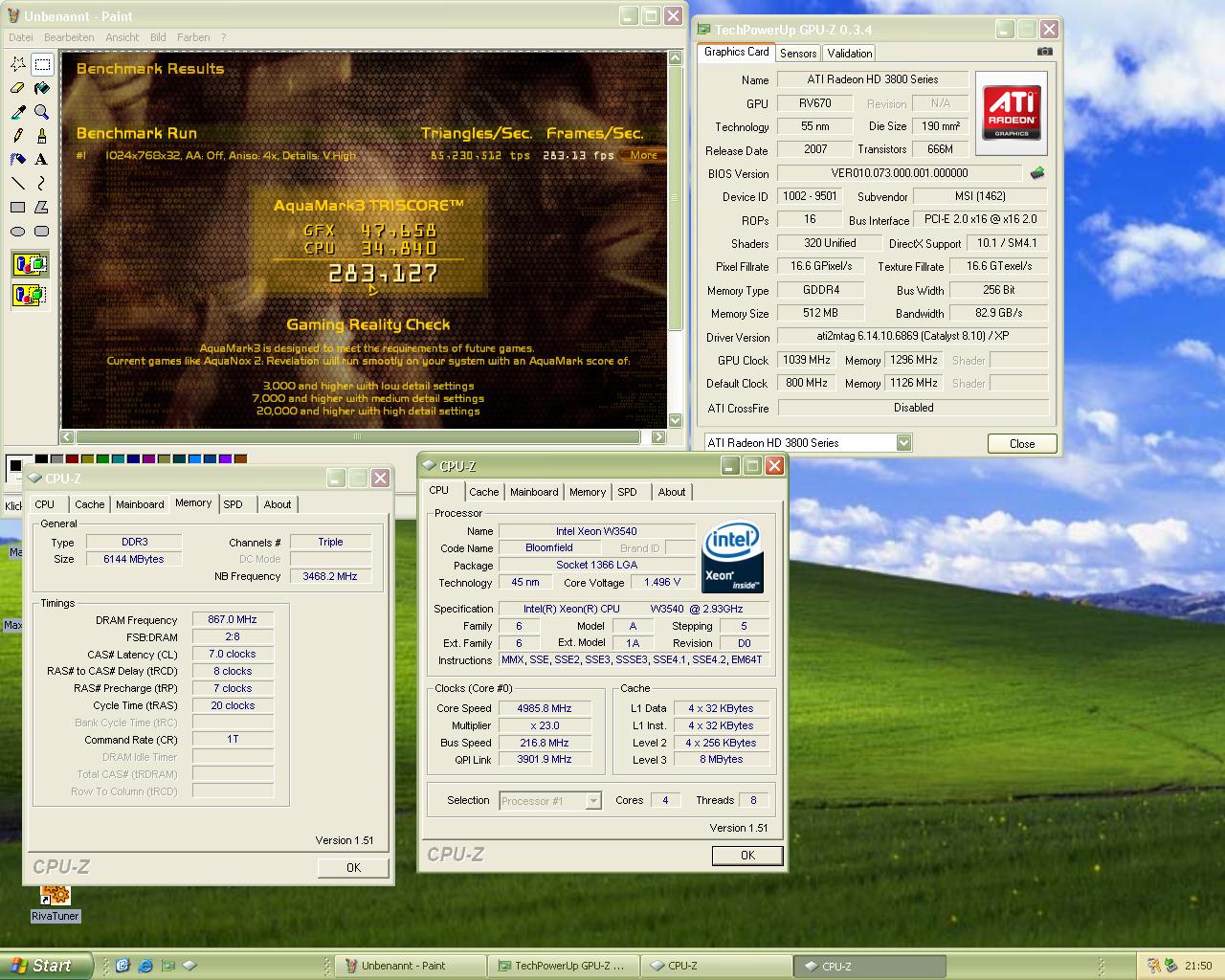Select the Airbrush spray tool
Viewport: 1225px width, 980px height.
pyautogui.click(x=18, y=159)
